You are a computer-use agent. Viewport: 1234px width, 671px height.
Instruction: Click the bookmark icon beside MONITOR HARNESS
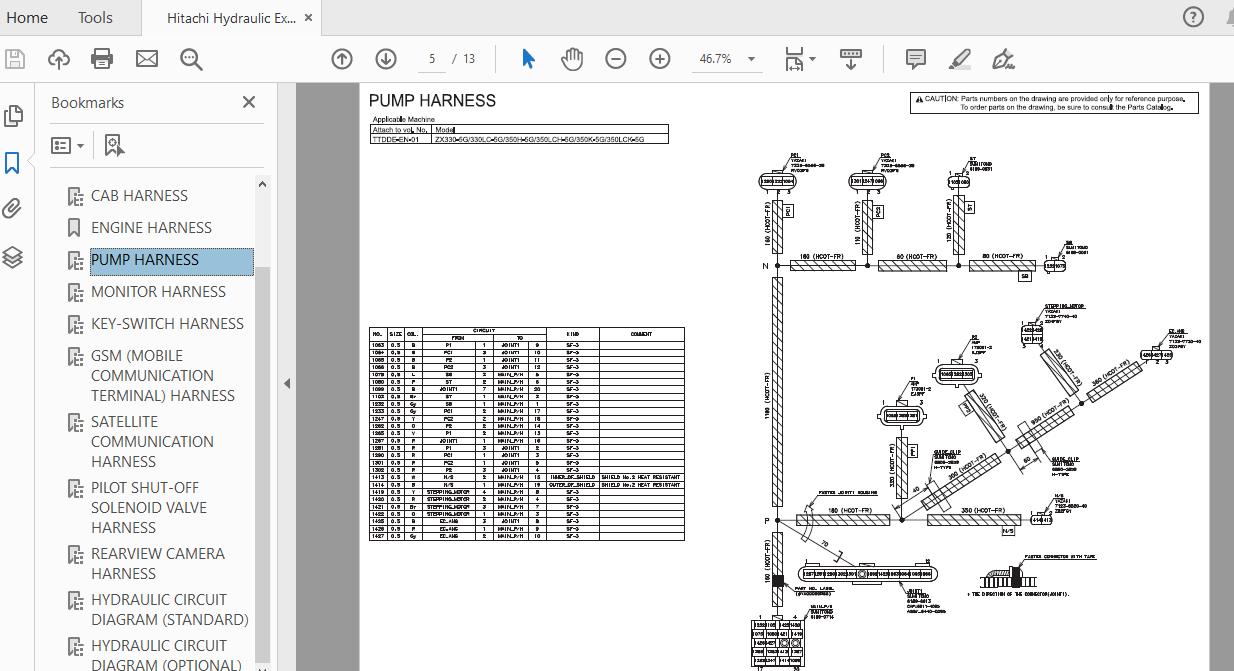point(73,292)
